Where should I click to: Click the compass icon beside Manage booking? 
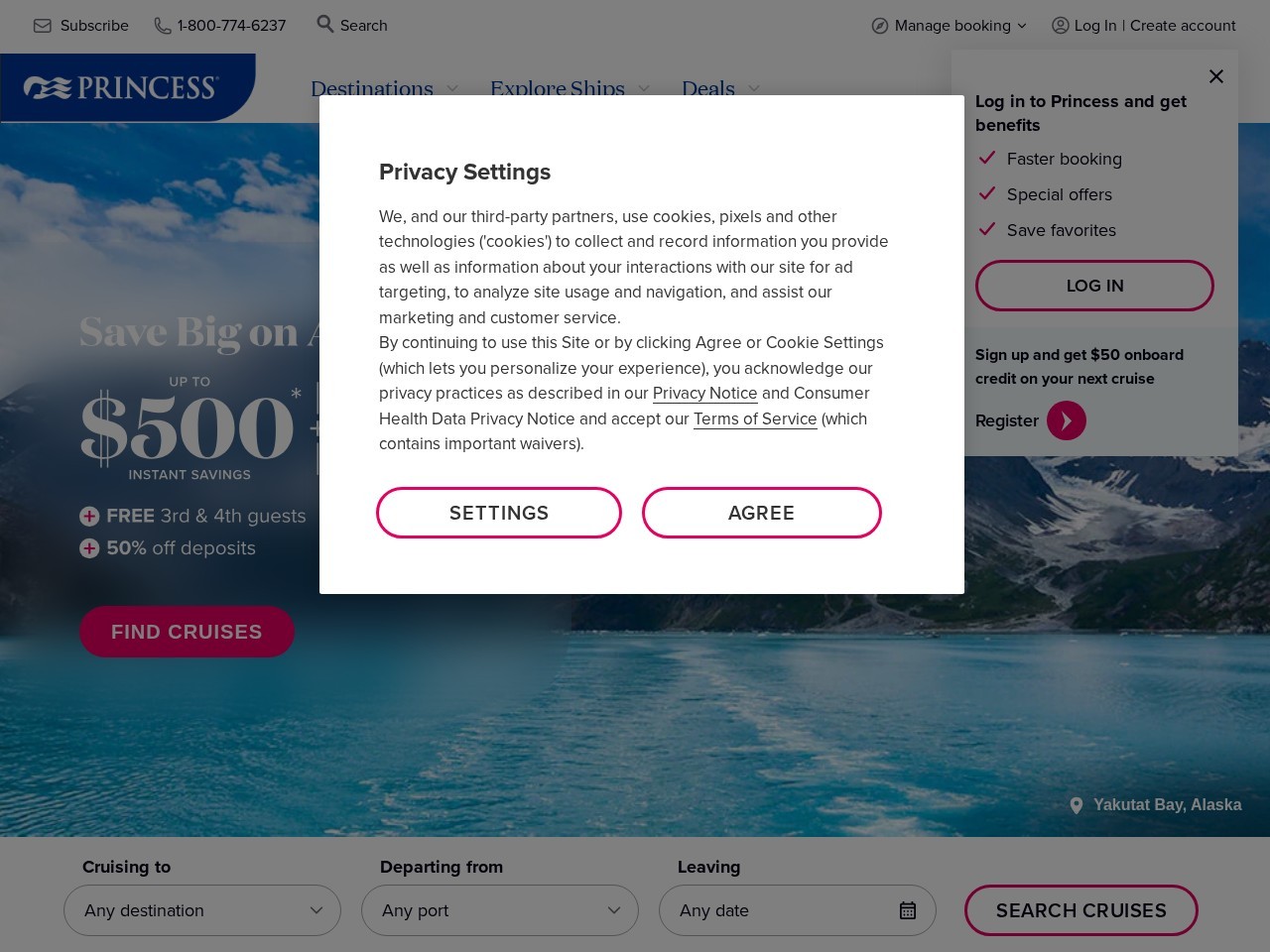[880, 26]
